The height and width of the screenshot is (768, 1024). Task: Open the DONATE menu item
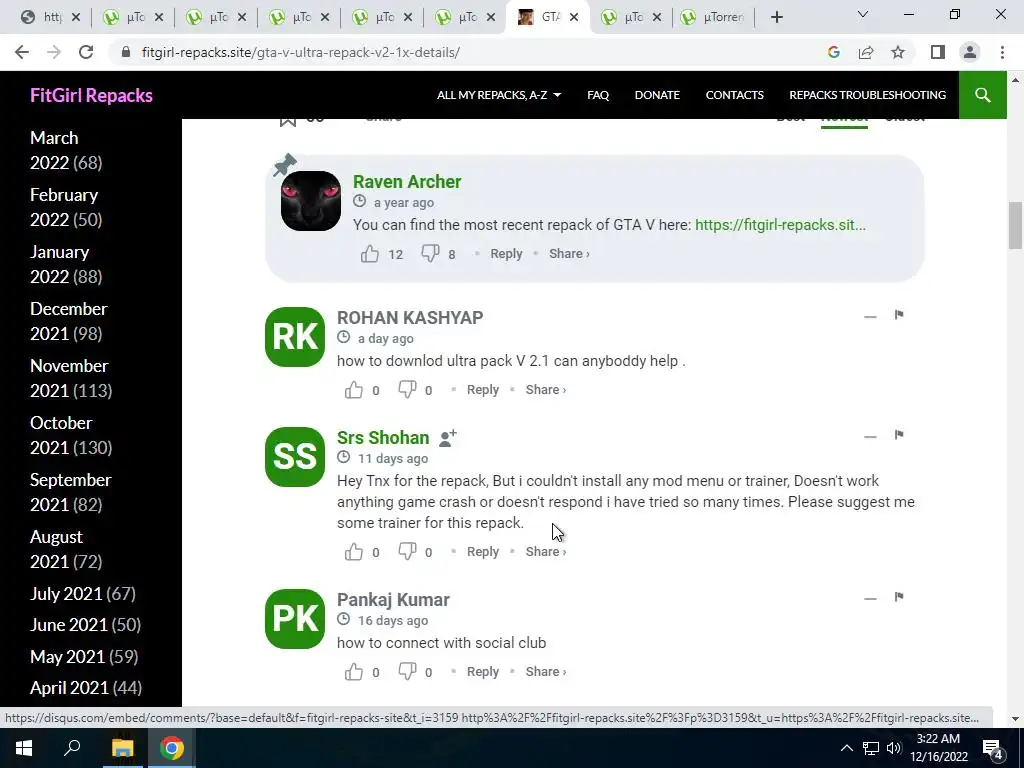coord(657,95)
